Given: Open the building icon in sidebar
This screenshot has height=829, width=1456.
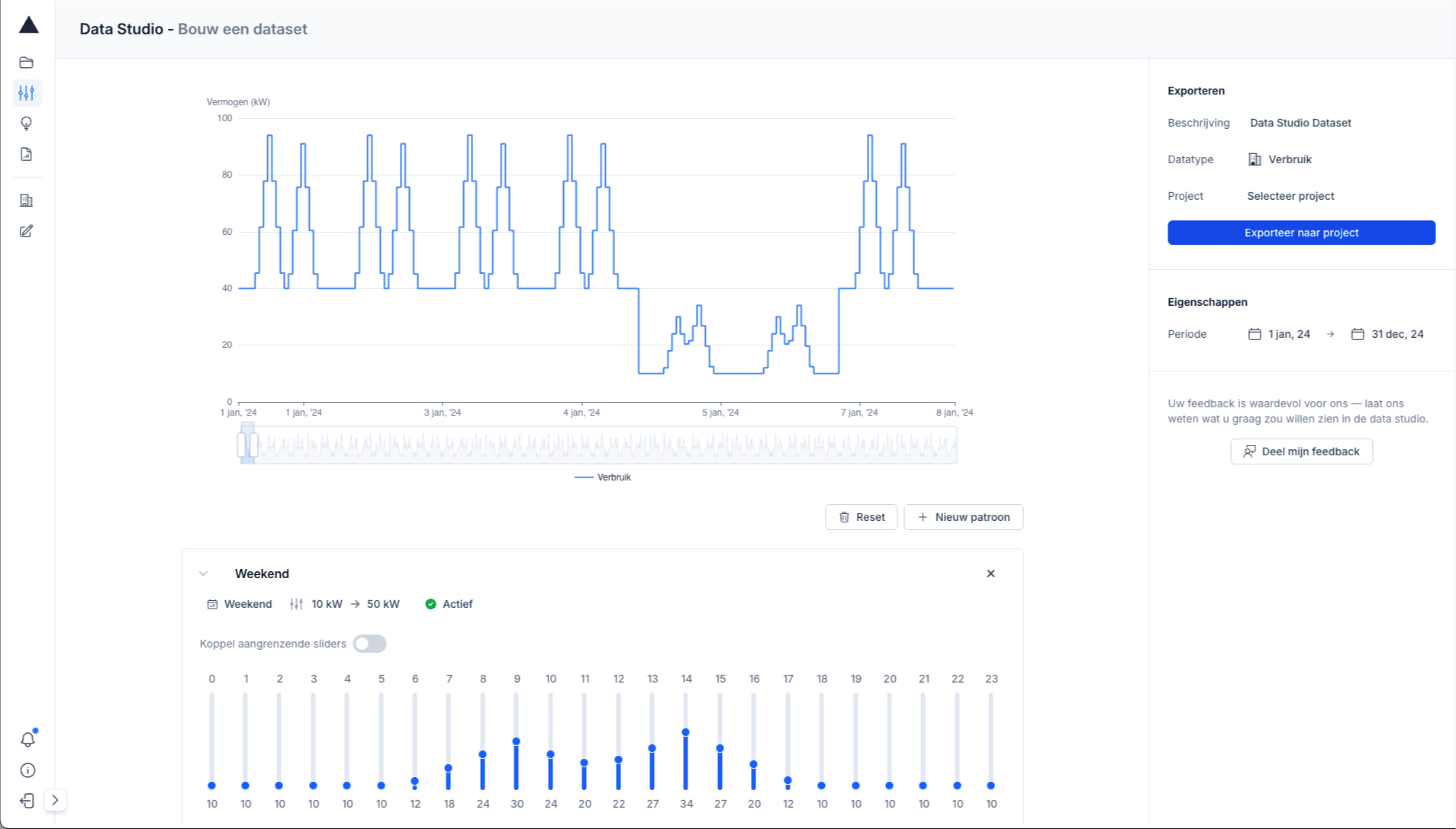Looking at the screenshot, I should coord(27,201).
